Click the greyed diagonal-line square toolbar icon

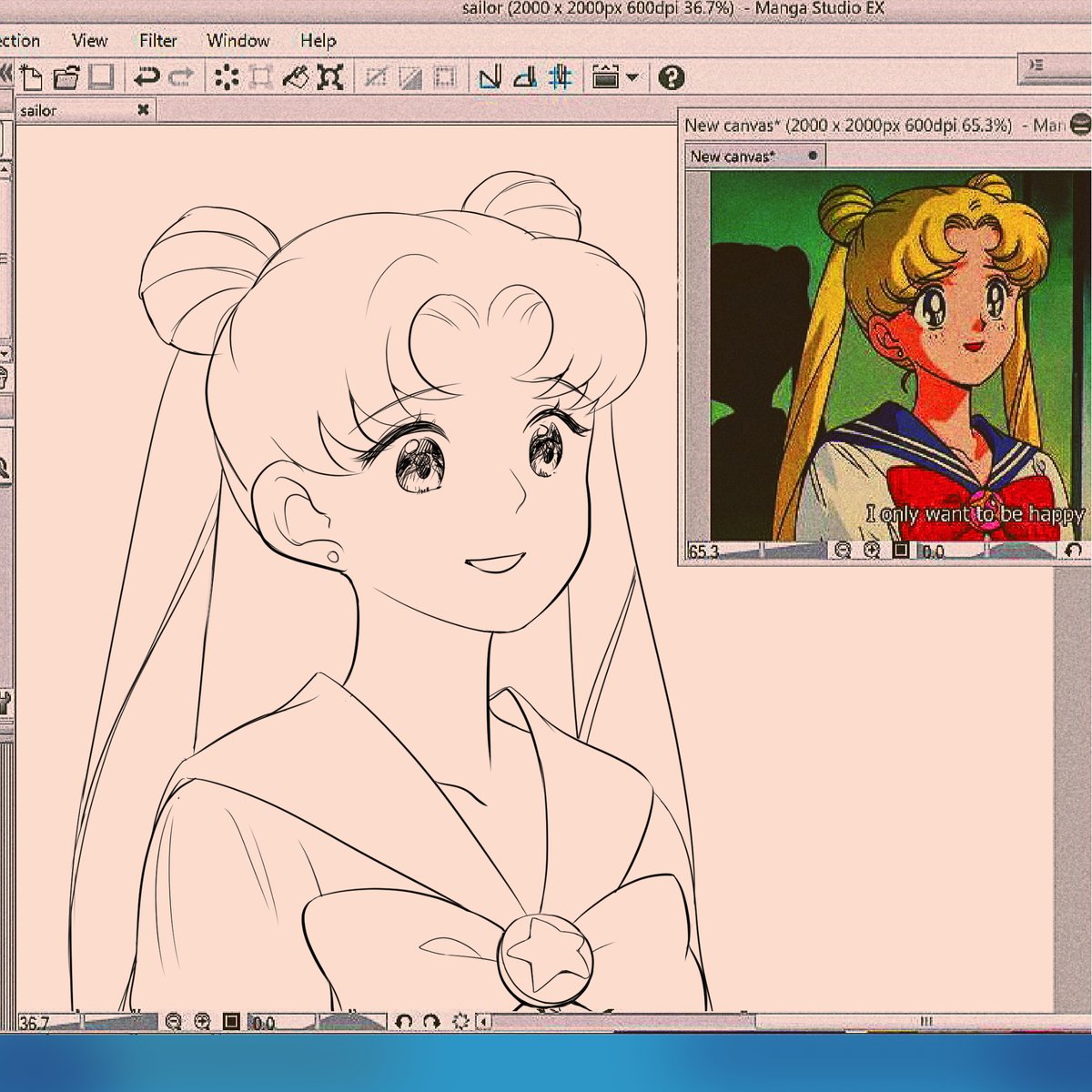point(375,77)
